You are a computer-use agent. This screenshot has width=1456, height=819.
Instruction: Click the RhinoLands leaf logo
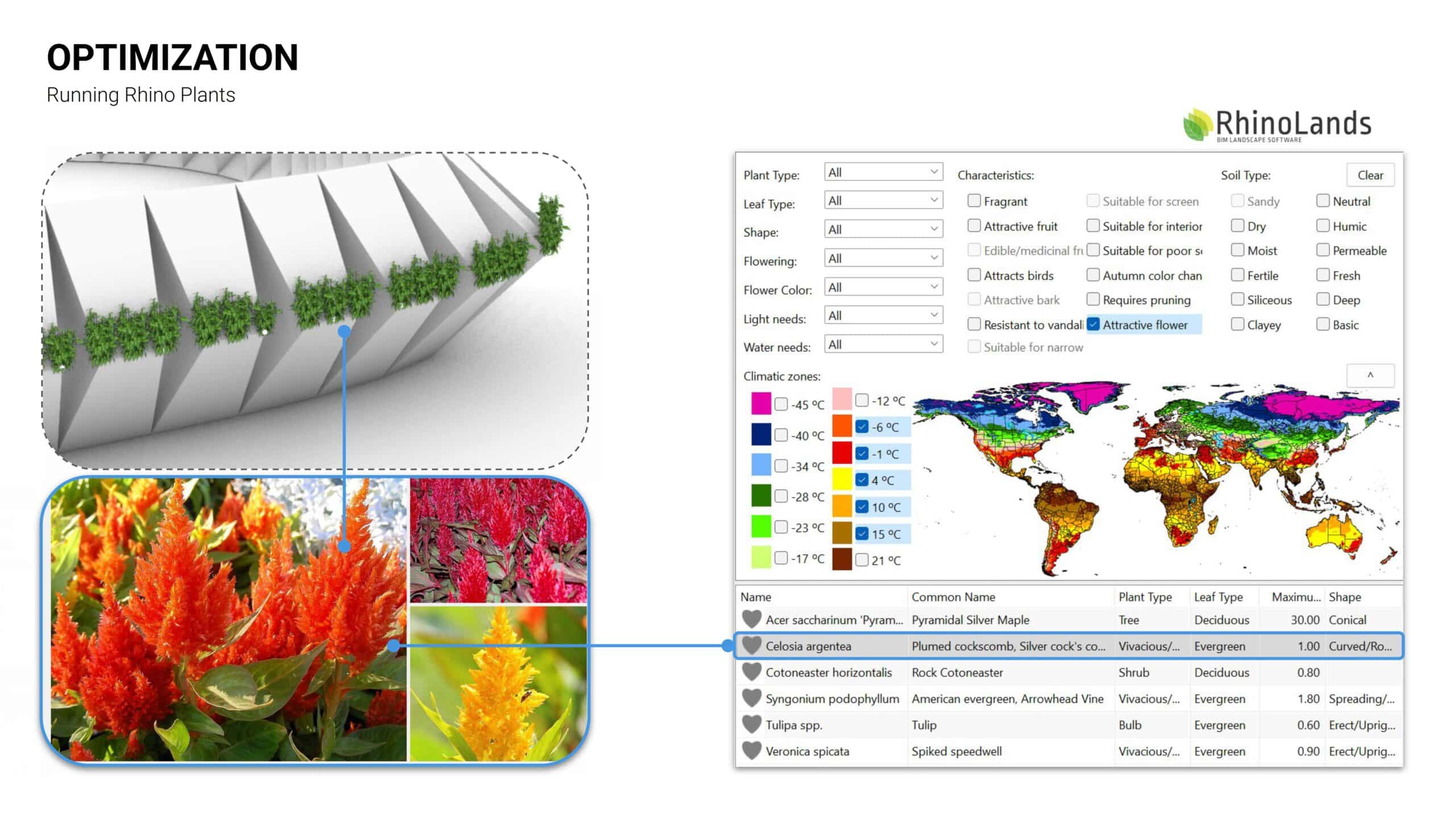[x=1197, y=125]
